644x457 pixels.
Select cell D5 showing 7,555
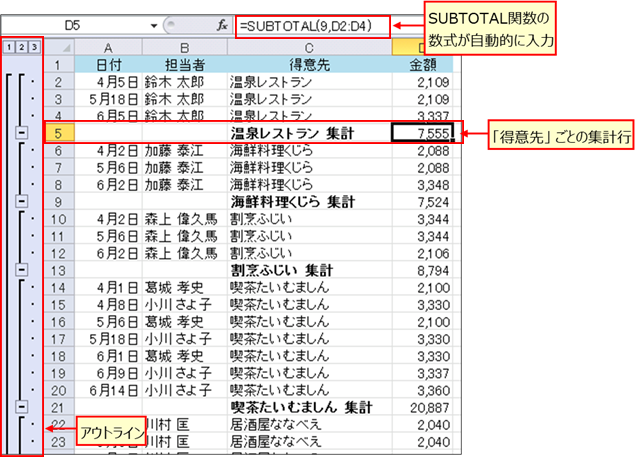click(422, 133)
